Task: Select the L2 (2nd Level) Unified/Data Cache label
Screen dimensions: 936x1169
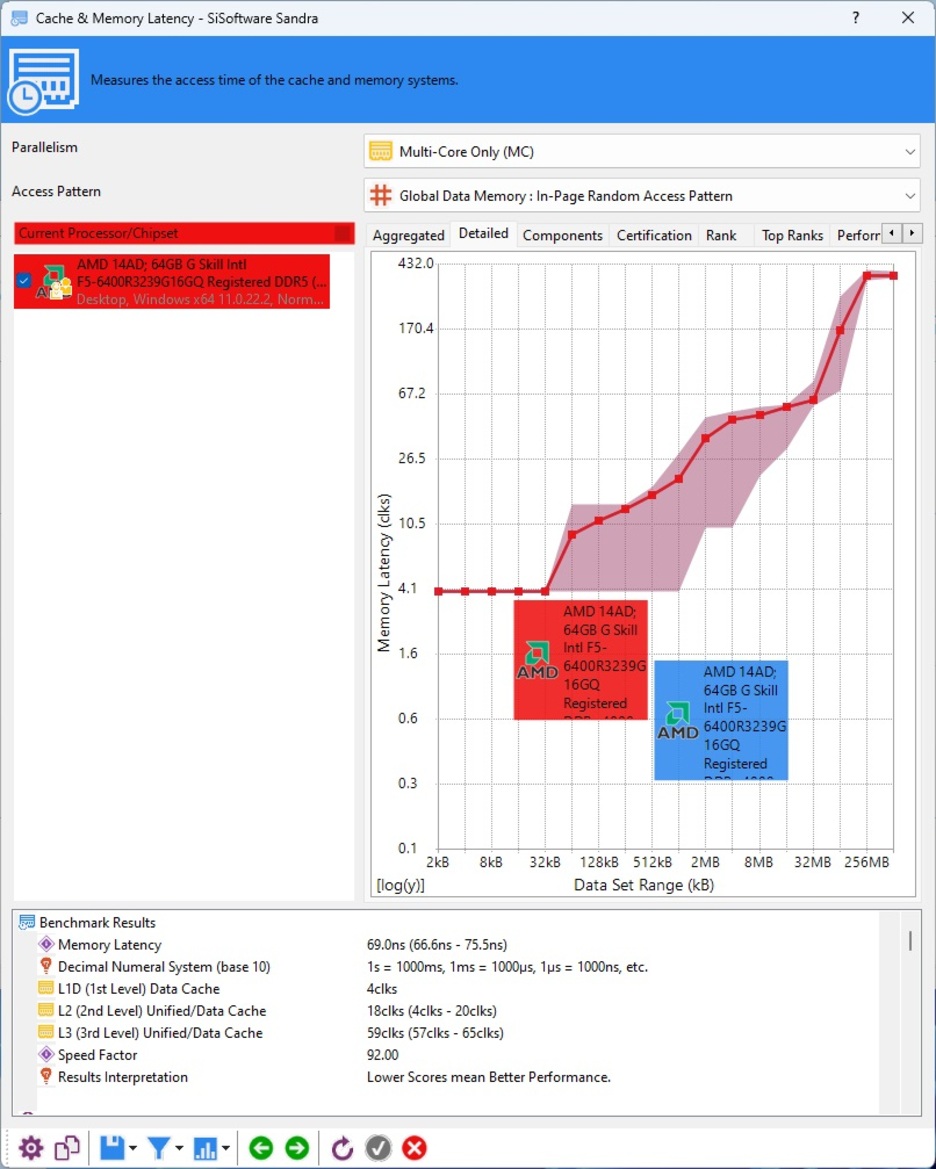Action: click(x=162, y=1011)
